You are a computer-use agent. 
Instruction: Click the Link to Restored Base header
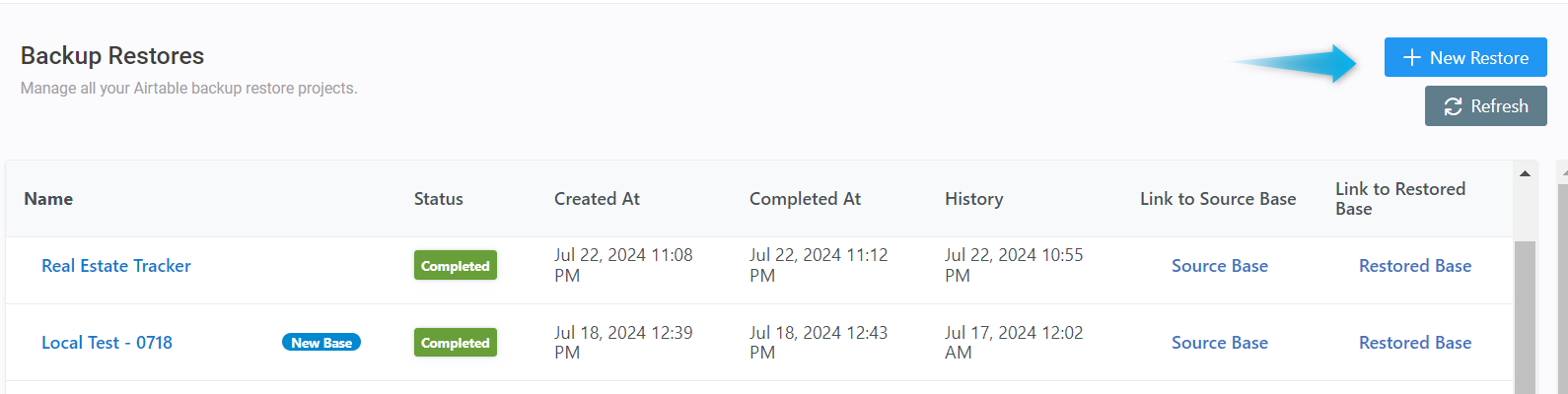(1399, 199)
